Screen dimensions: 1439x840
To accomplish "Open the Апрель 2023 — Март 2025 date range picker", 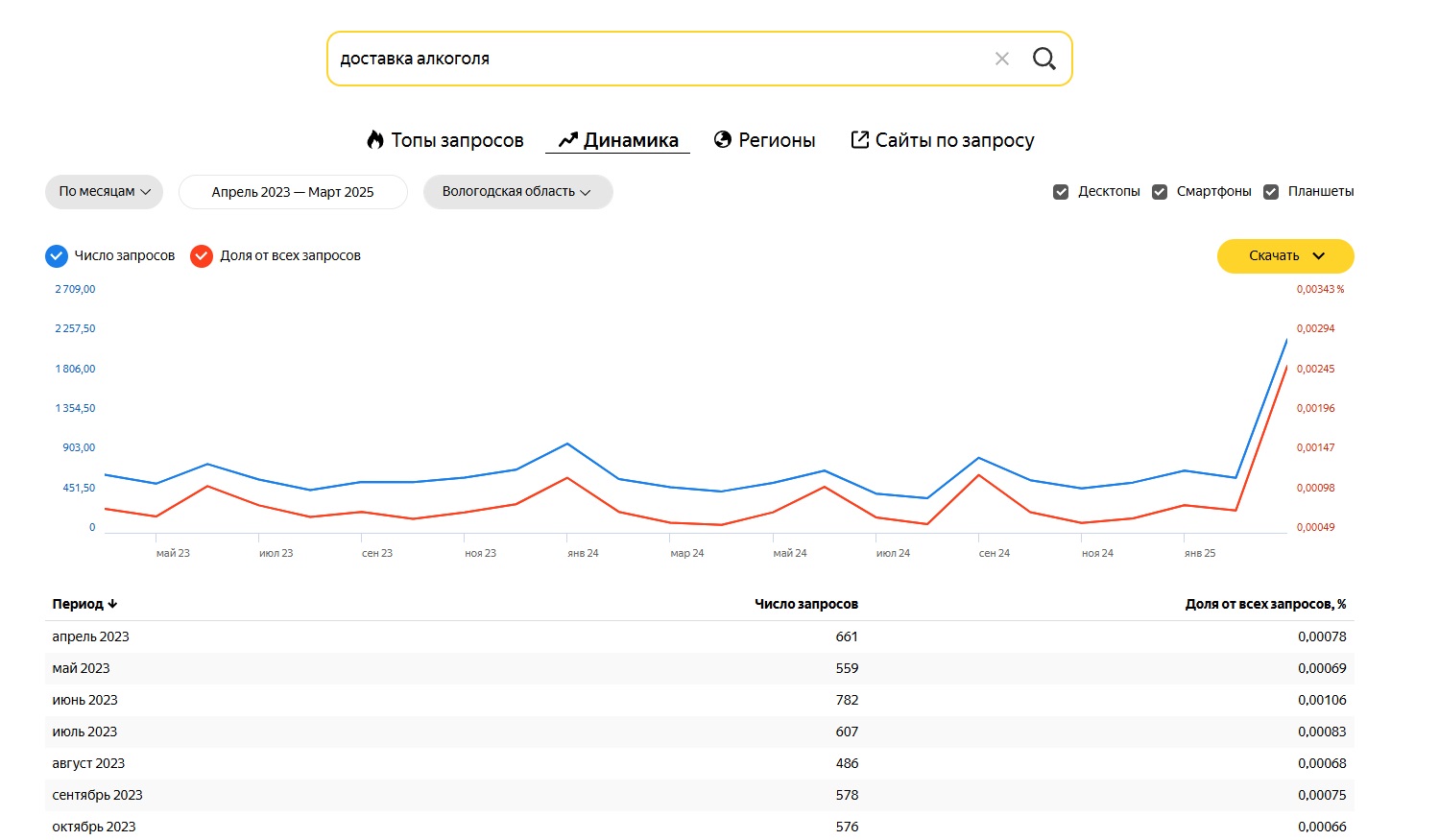I will coord(293,192).
